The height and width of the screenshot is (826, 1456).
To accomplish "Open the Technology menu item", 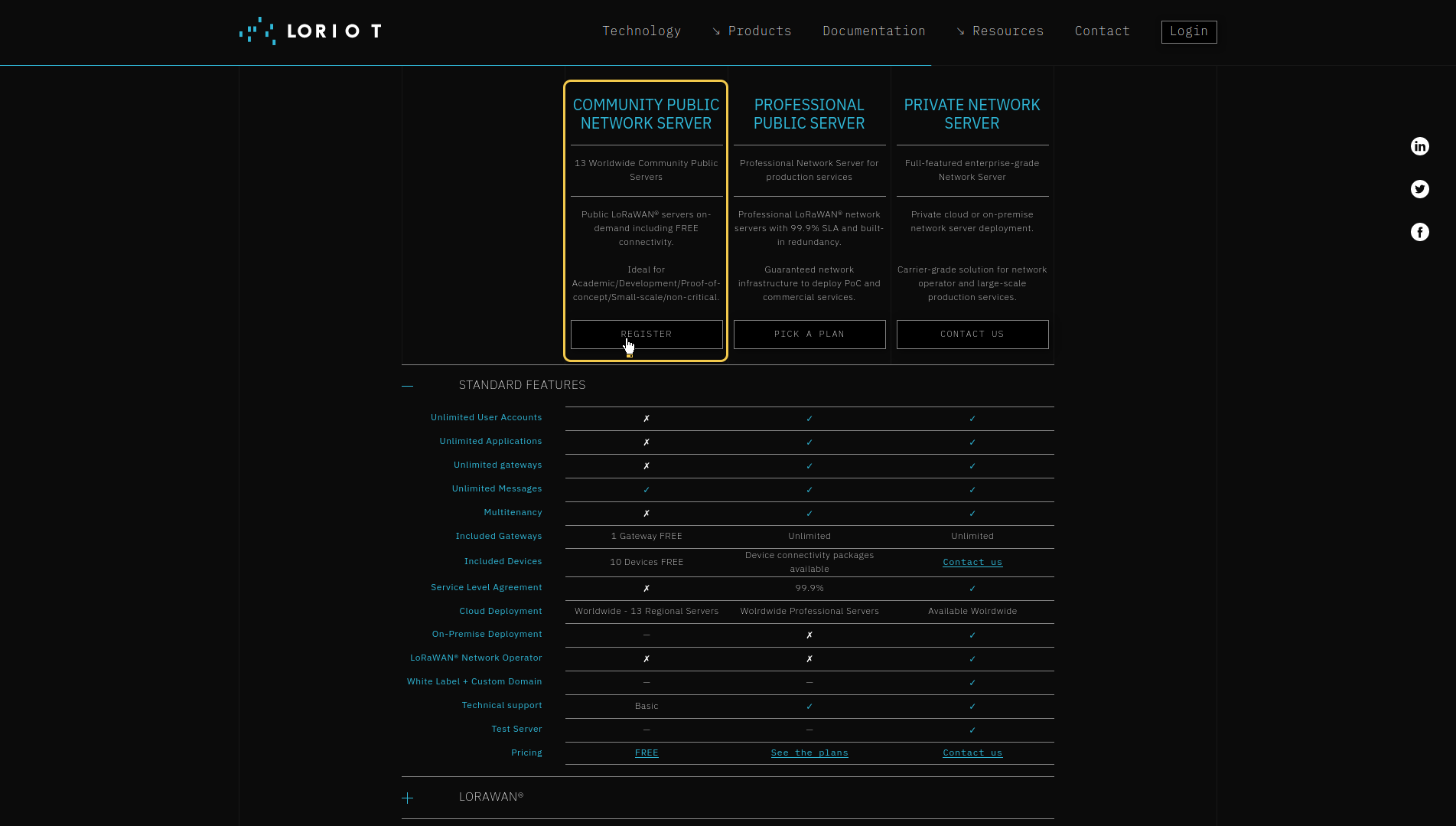I will pyautogui.click(x=641, y=31).
